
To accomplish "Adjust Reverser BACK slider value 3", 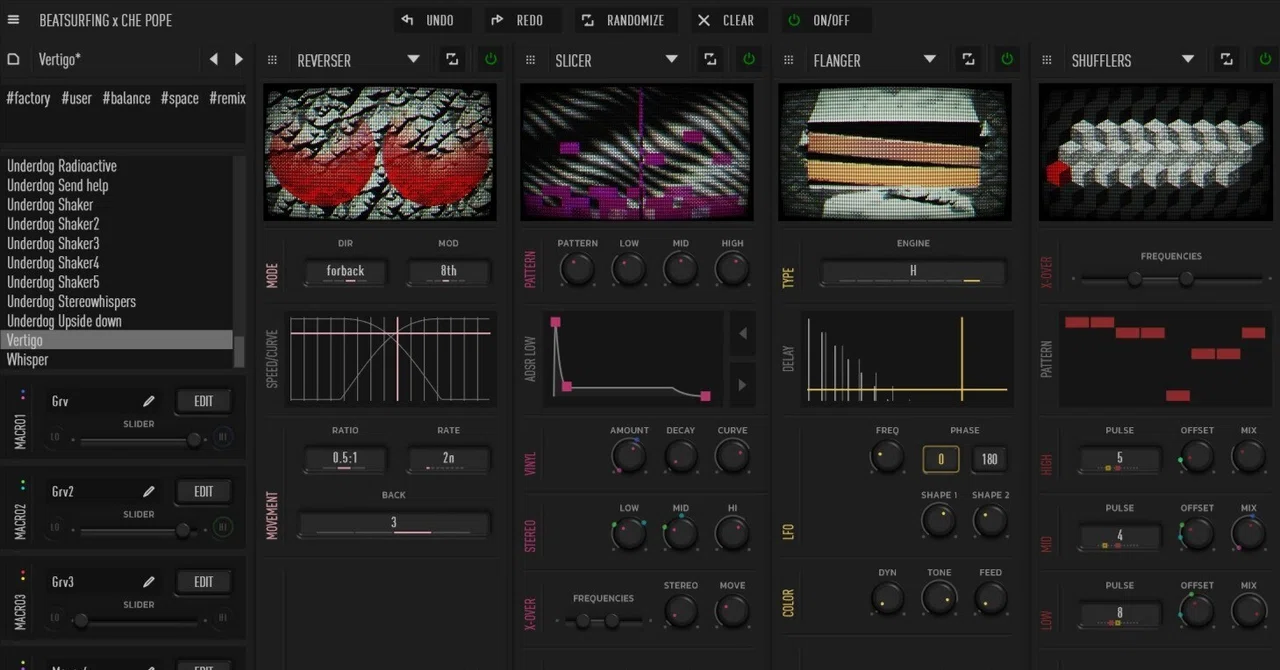I will [x=394, y=523].
